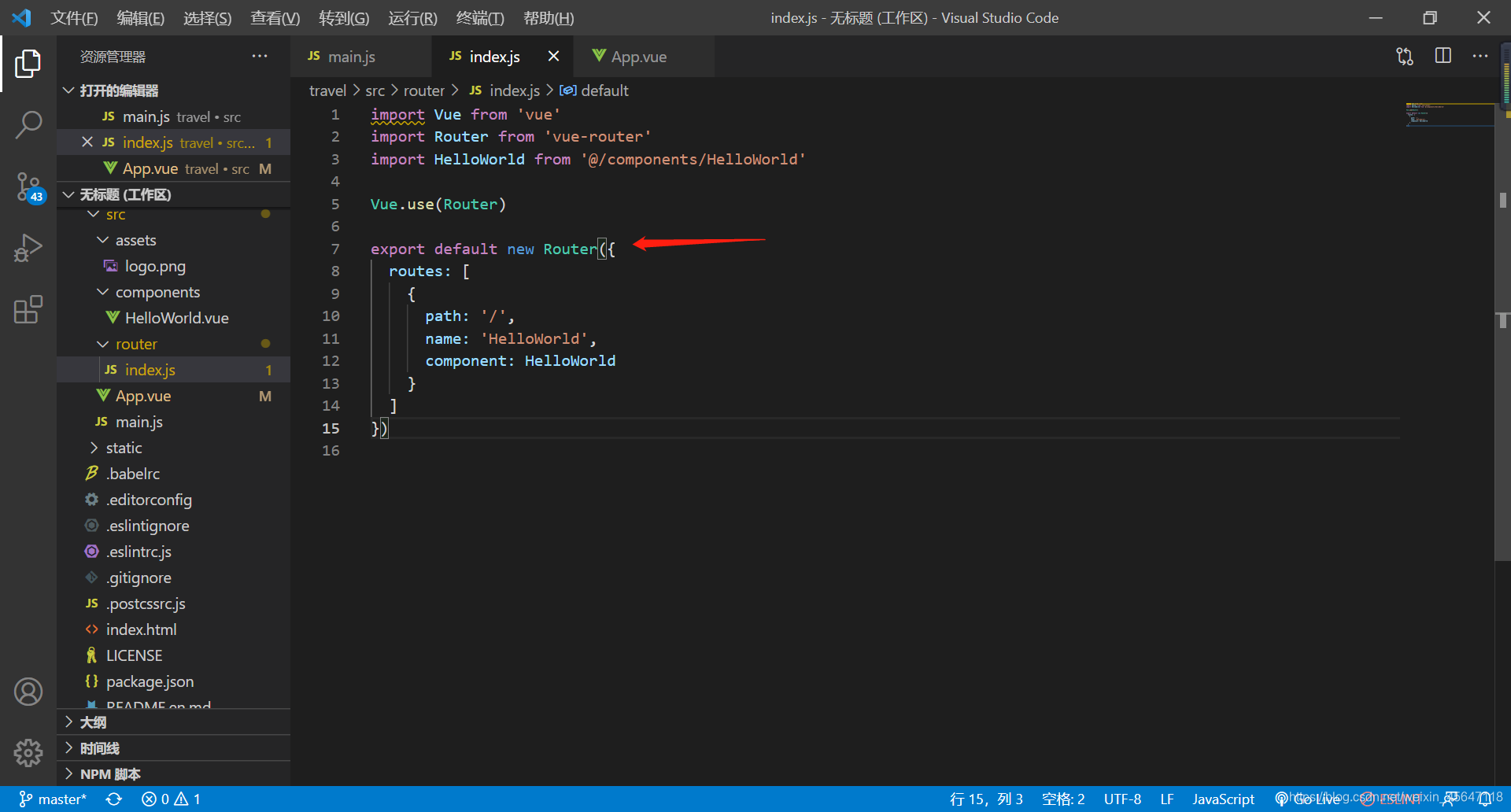Screen dimensions: 1511x812
Task: Switch to the App.vue editor tab
Action: pyautogui.click(x=644, y=56)
